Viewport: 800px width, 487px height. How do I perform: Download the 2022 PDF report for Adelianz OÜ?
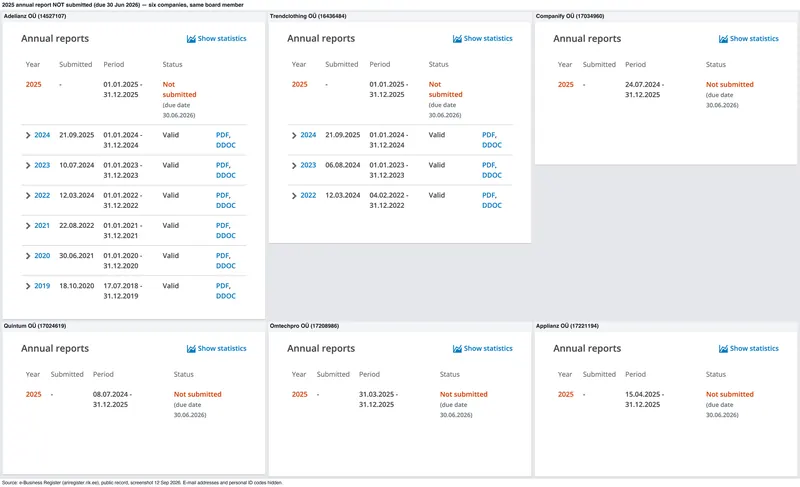click(x=222, y=195)
